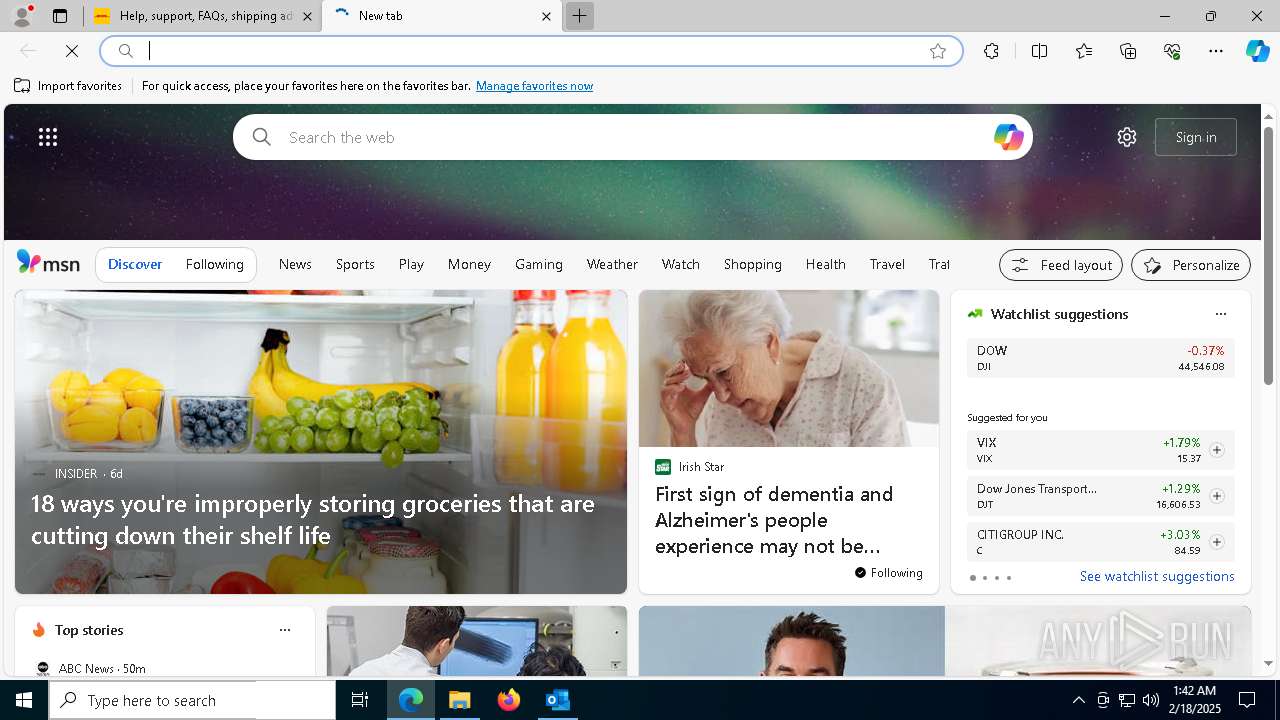
Task: Open Settings and more menu
Action: [1216, 51]
